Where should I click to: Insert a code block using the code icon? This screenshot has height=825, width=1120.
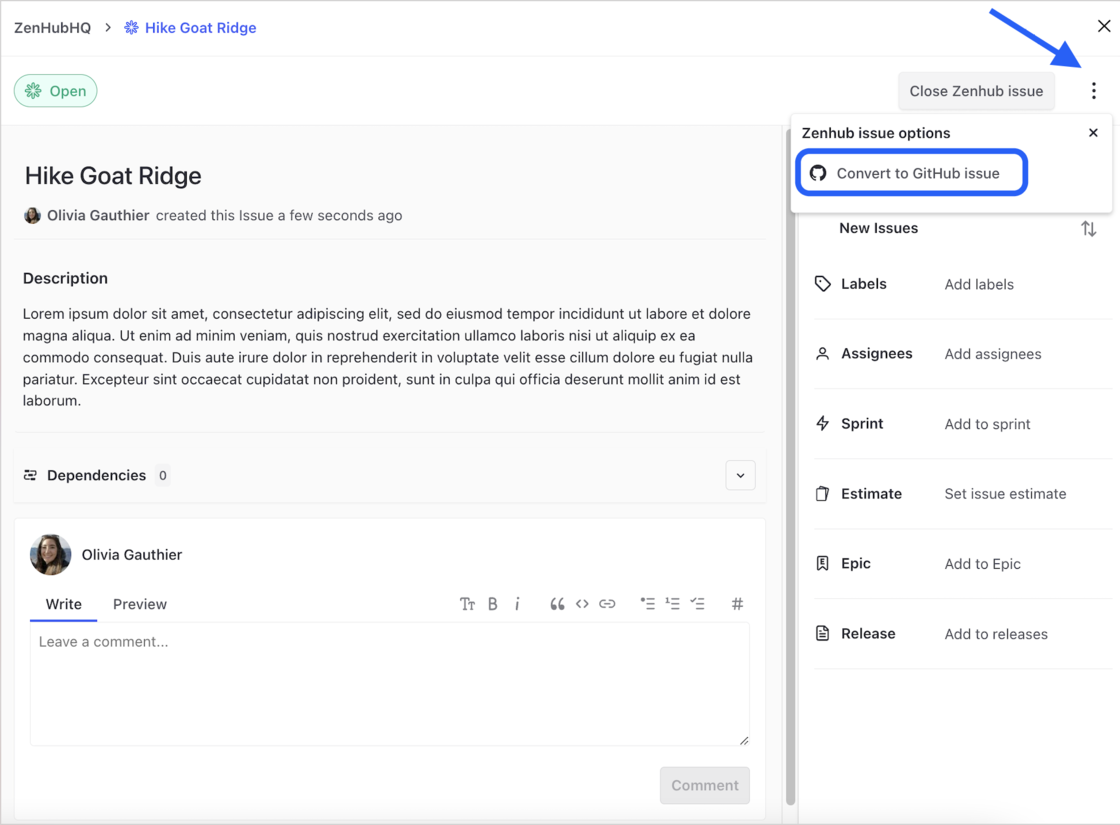[582, 603]
